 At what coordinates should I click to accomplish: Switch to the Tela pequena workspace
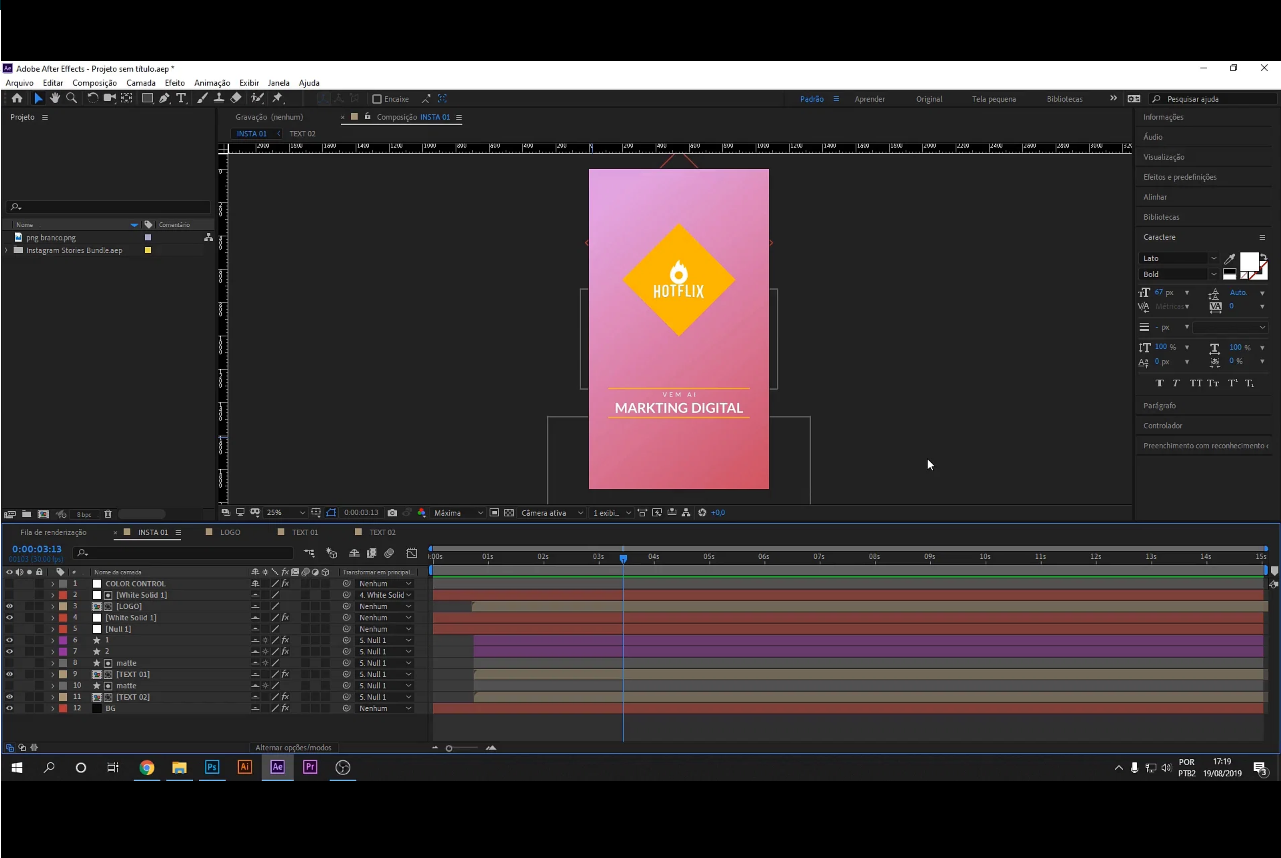click(994, 99)
